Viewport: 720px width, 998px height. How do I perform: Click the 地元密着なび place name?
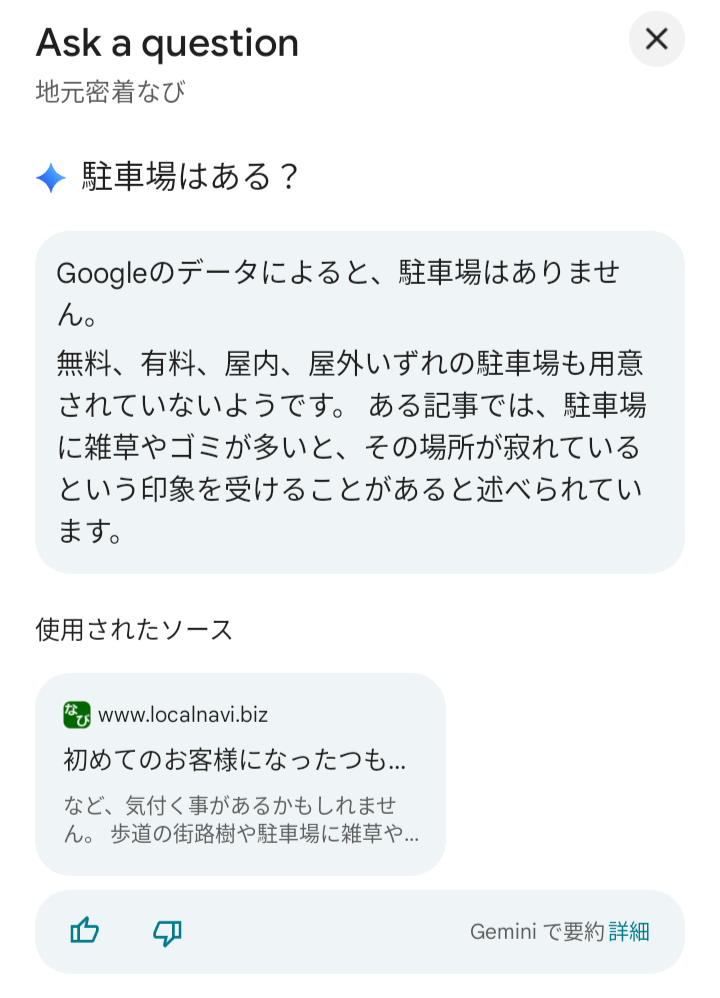pyautogui.click(x=110, y=92)
